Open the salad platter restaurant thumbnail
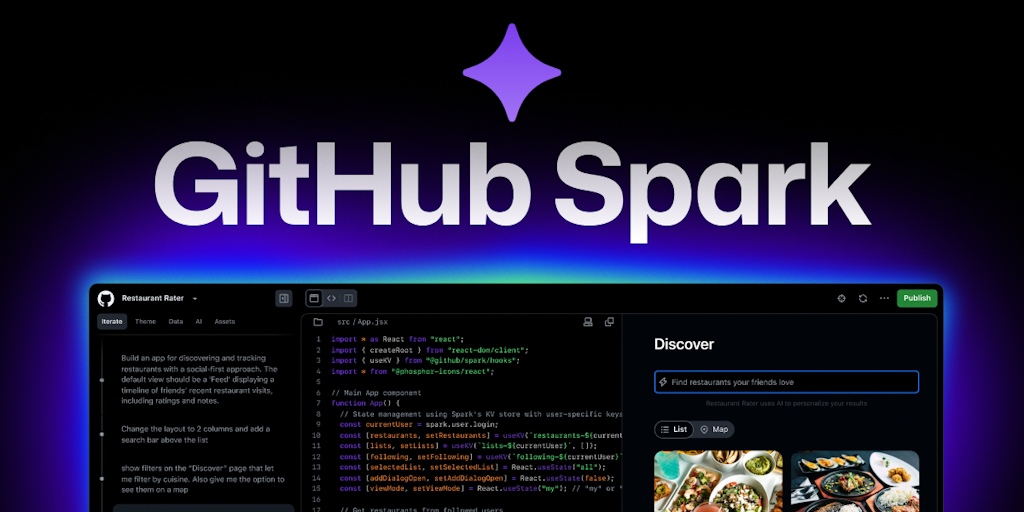This screenshot has height=512, width=1024. 718,481
